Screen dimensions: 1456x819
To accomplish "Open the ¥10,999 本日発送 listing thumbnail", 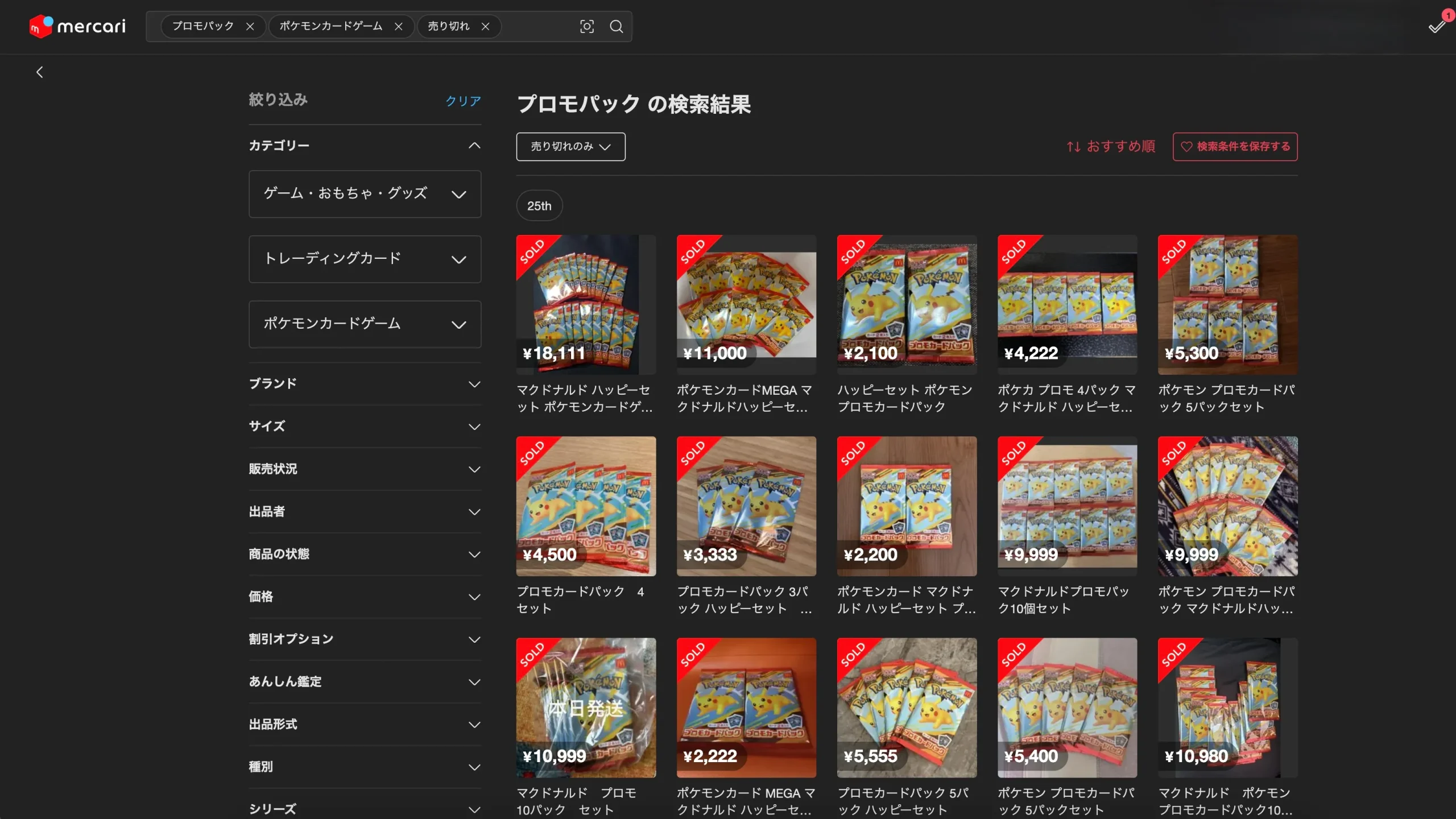I will click(586, 708).
